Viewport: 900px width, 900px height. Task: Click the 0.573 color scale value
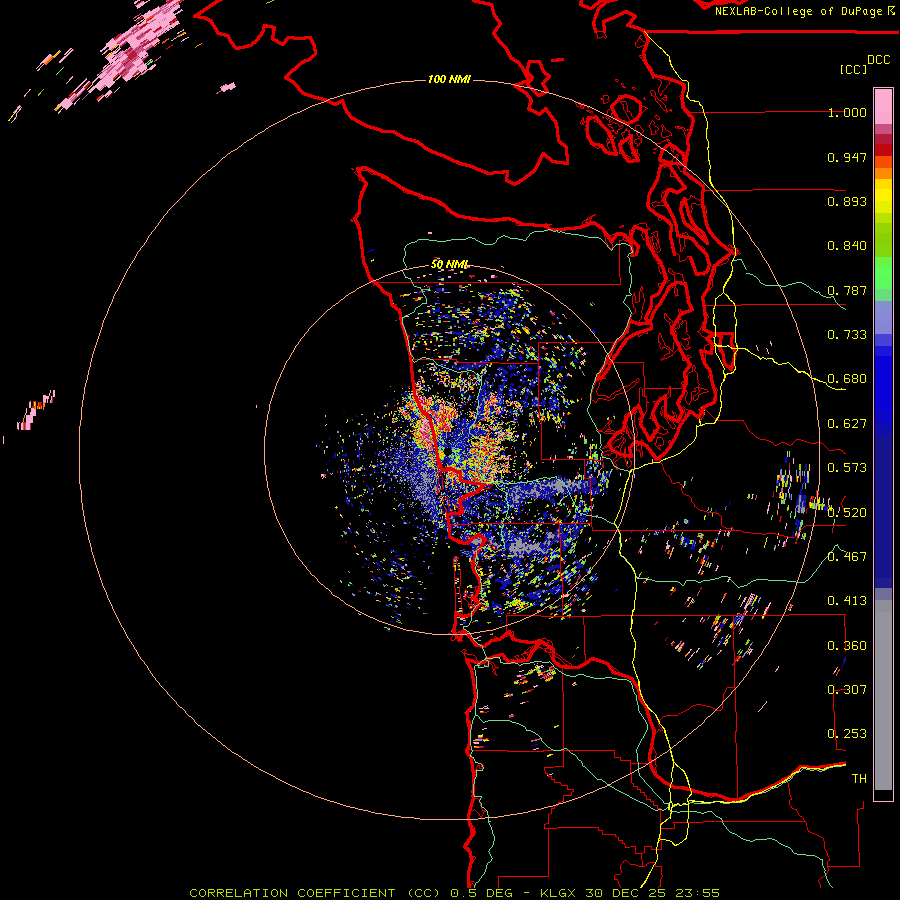coord(847,468)
